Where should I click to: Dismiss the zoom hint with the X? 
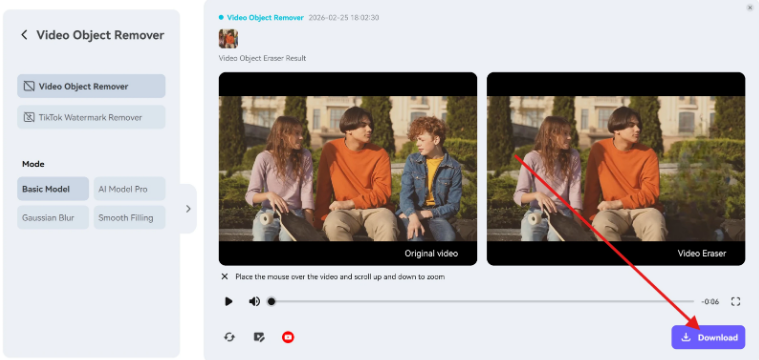pos(225,277)
